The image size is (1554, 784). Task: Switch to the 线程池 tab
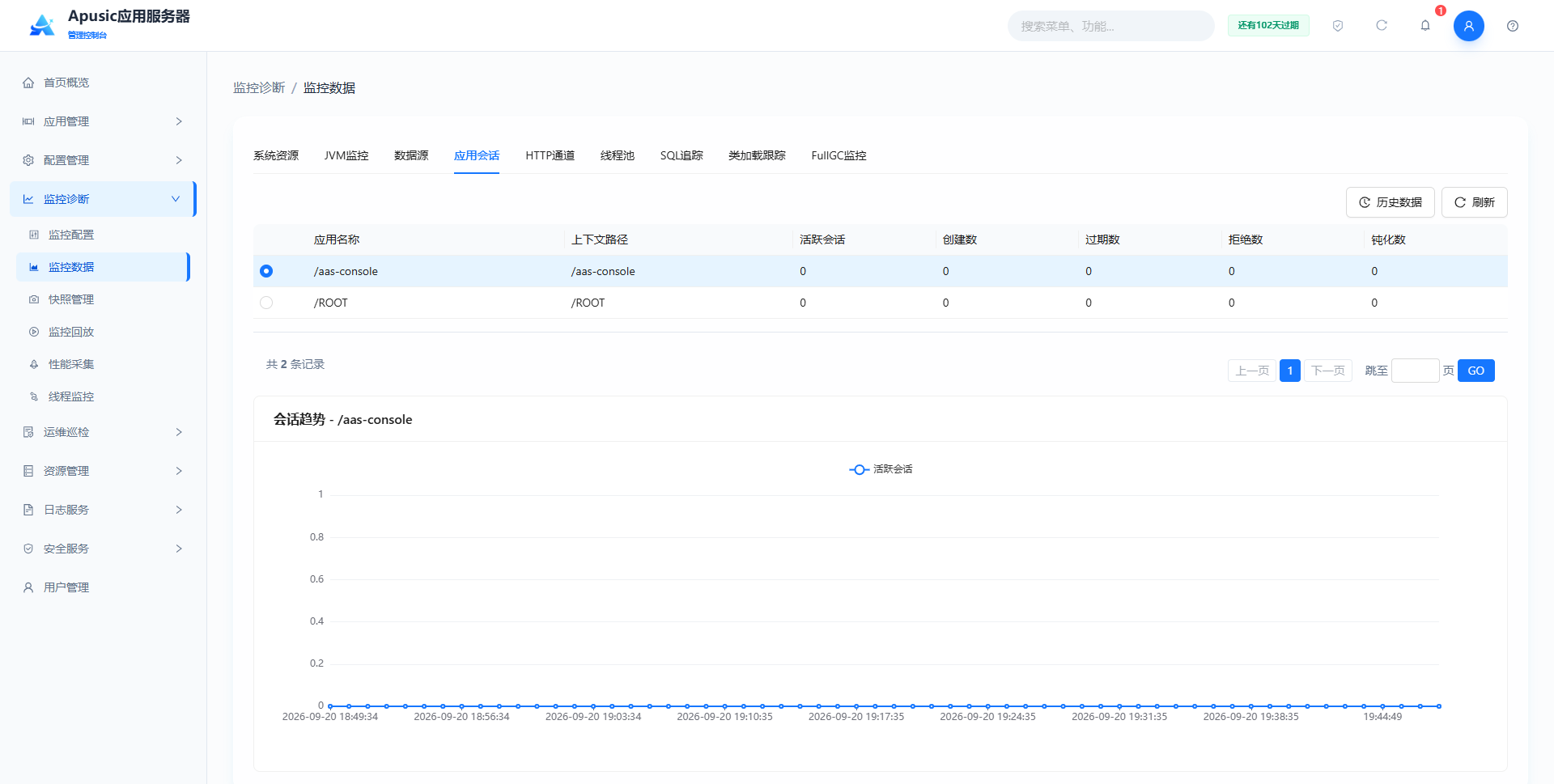coord(618,155)
